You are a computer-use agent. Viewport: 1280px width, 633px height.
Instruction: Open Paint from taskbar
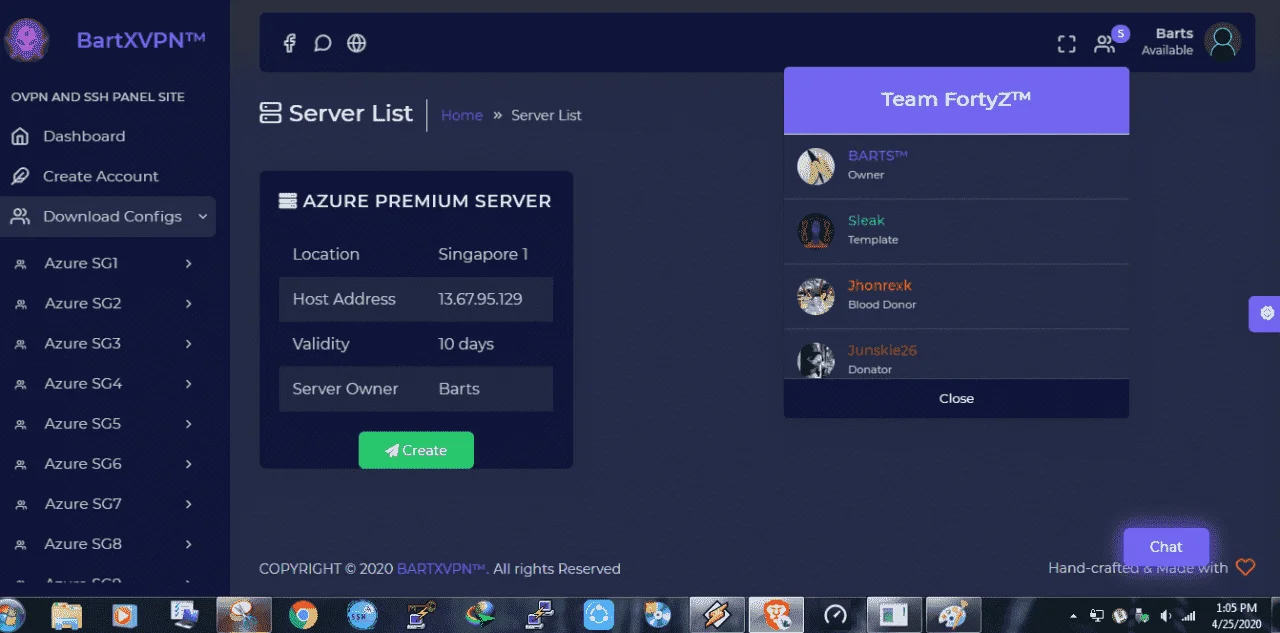(x=951, y=614)
